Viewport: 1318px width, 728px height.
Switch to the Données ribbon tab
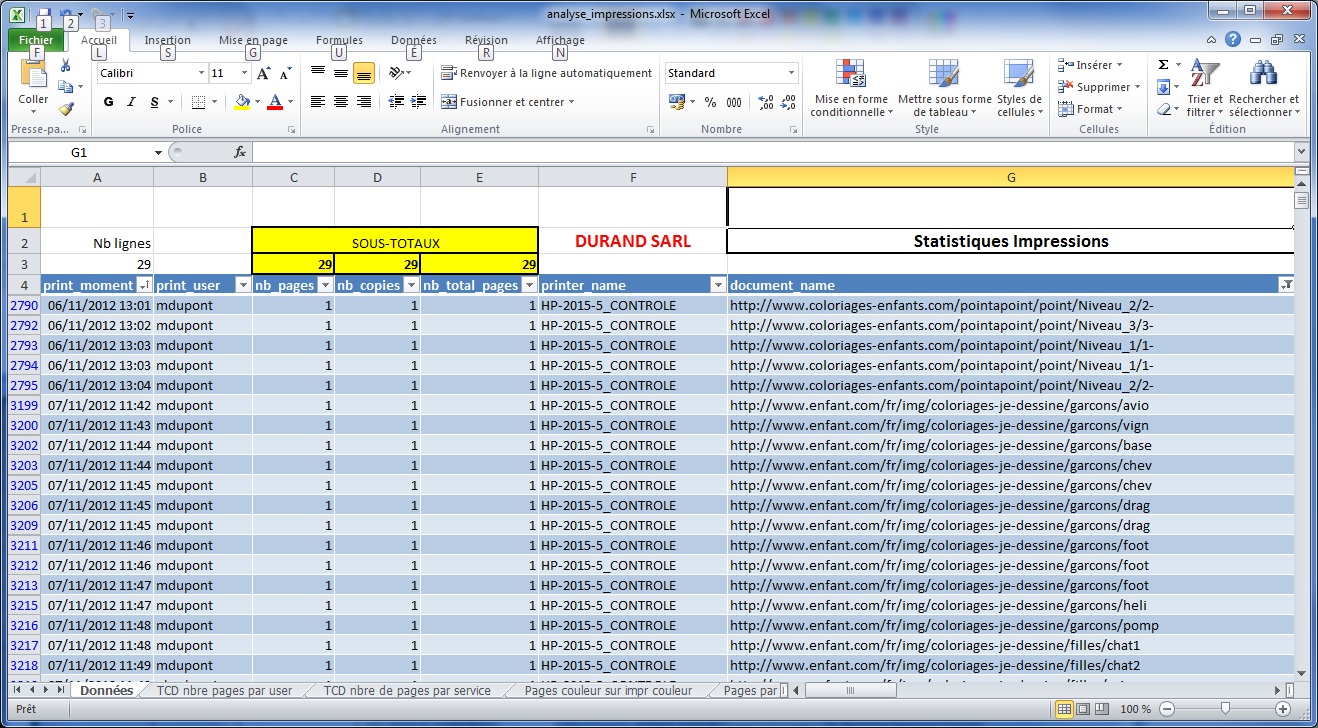pos(414,40)
